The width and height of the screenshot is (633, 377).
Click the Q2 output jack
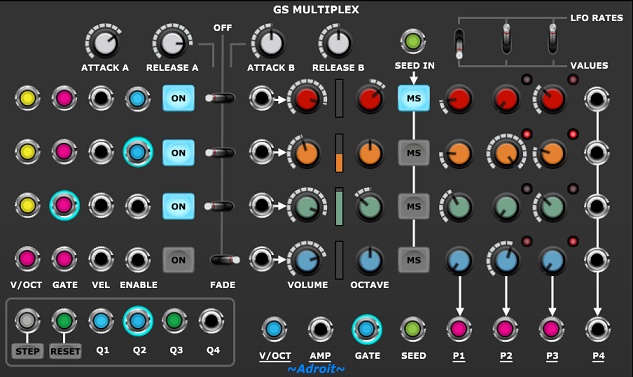pyautogui.click(x=138, y=321)
